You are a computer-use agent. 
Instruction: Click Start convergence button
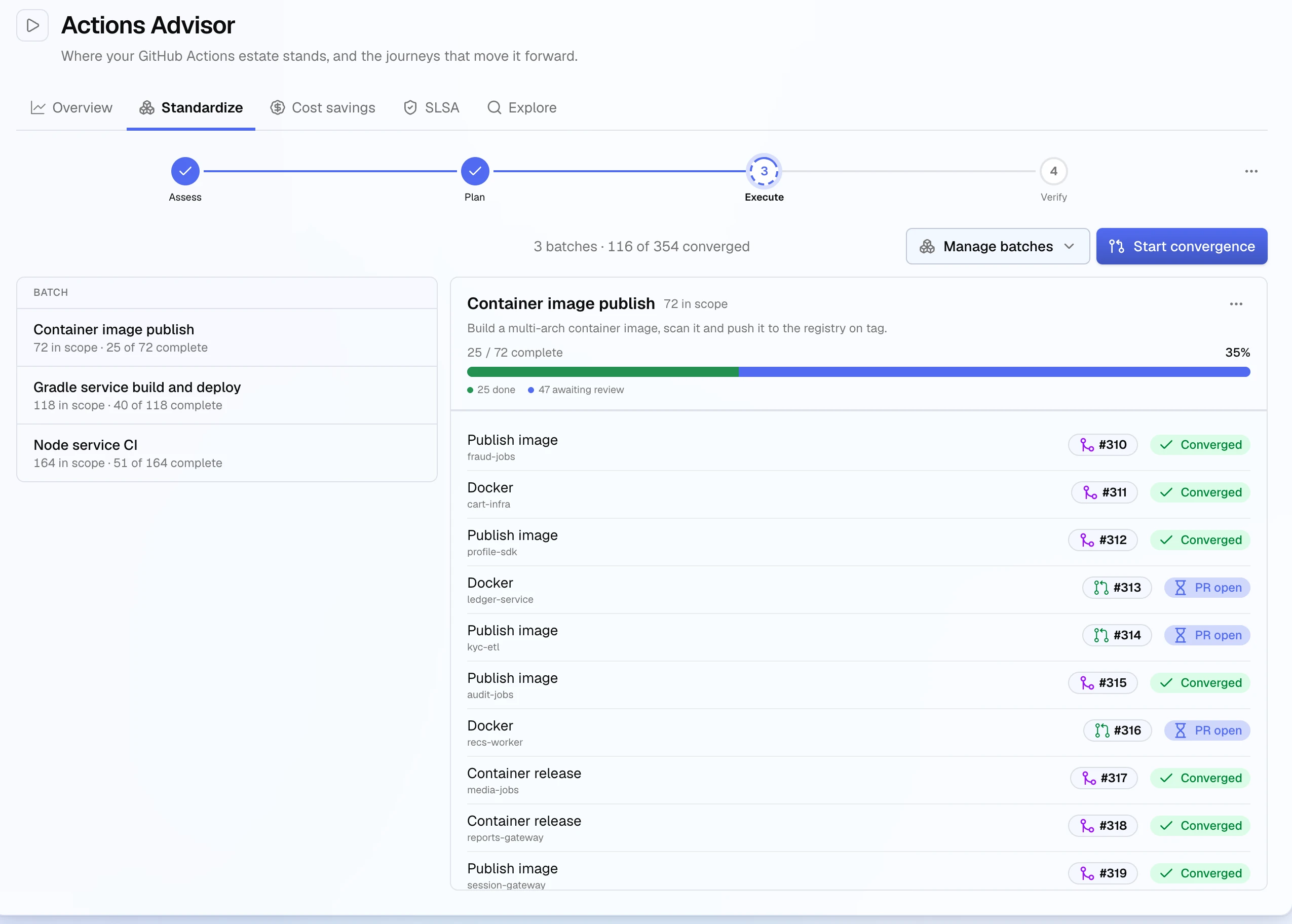(1182, 246)
